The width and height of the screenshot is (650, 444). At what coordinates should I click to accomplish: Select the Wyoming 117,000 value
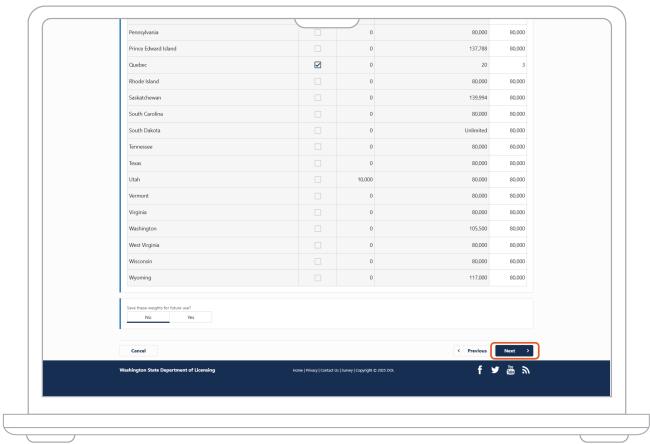click(x=478, y=278)
